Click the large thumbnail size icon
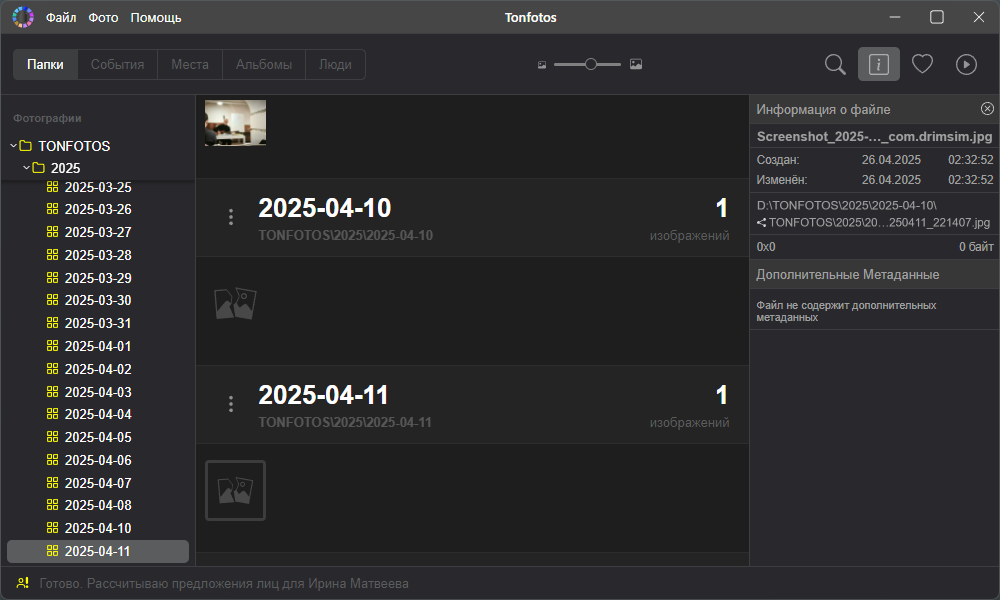 tap(636, 64)
